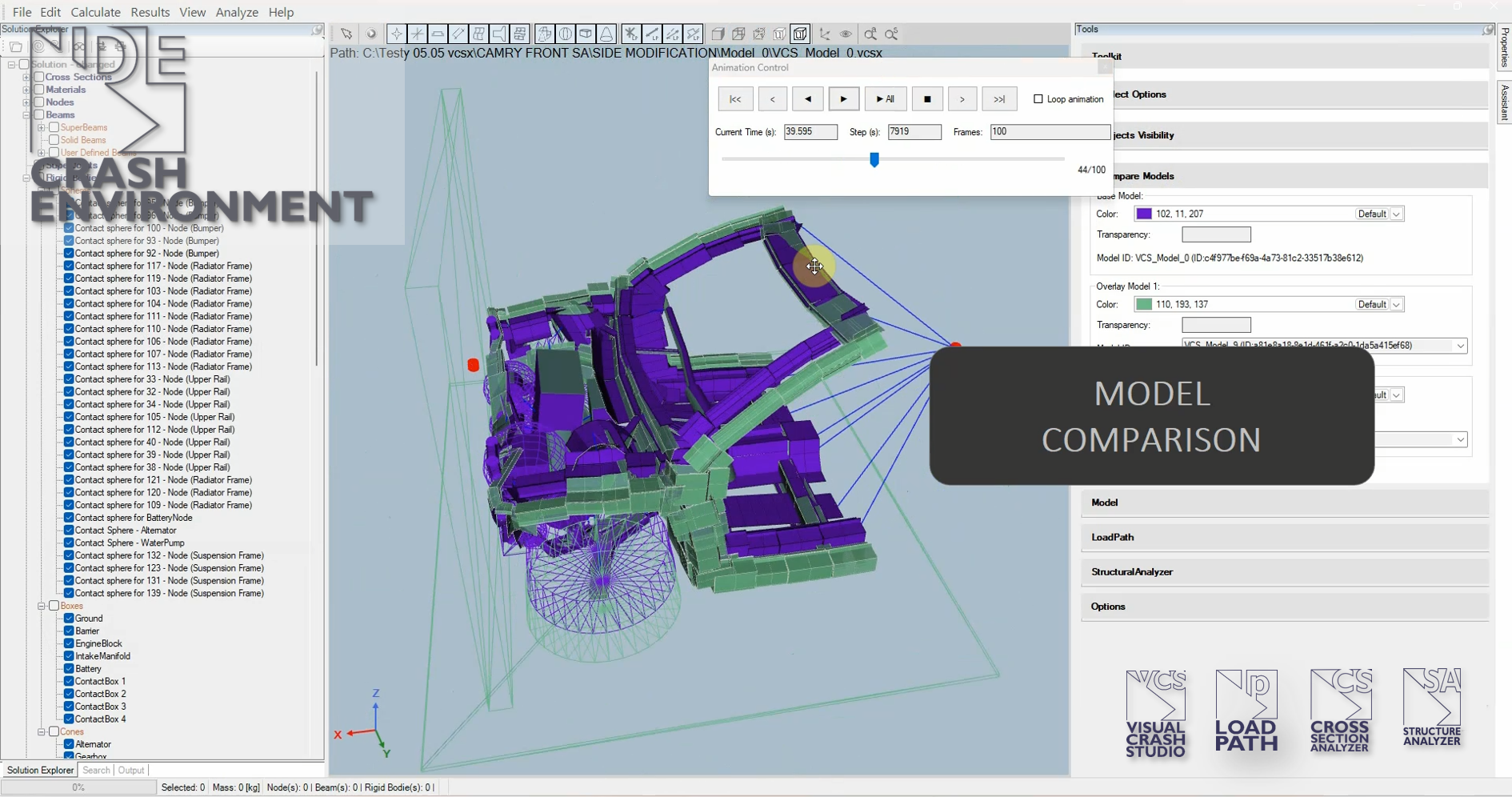Switch to wireframe cube view mode
The width and height of the screenshot is (1512, 797).
738,34
